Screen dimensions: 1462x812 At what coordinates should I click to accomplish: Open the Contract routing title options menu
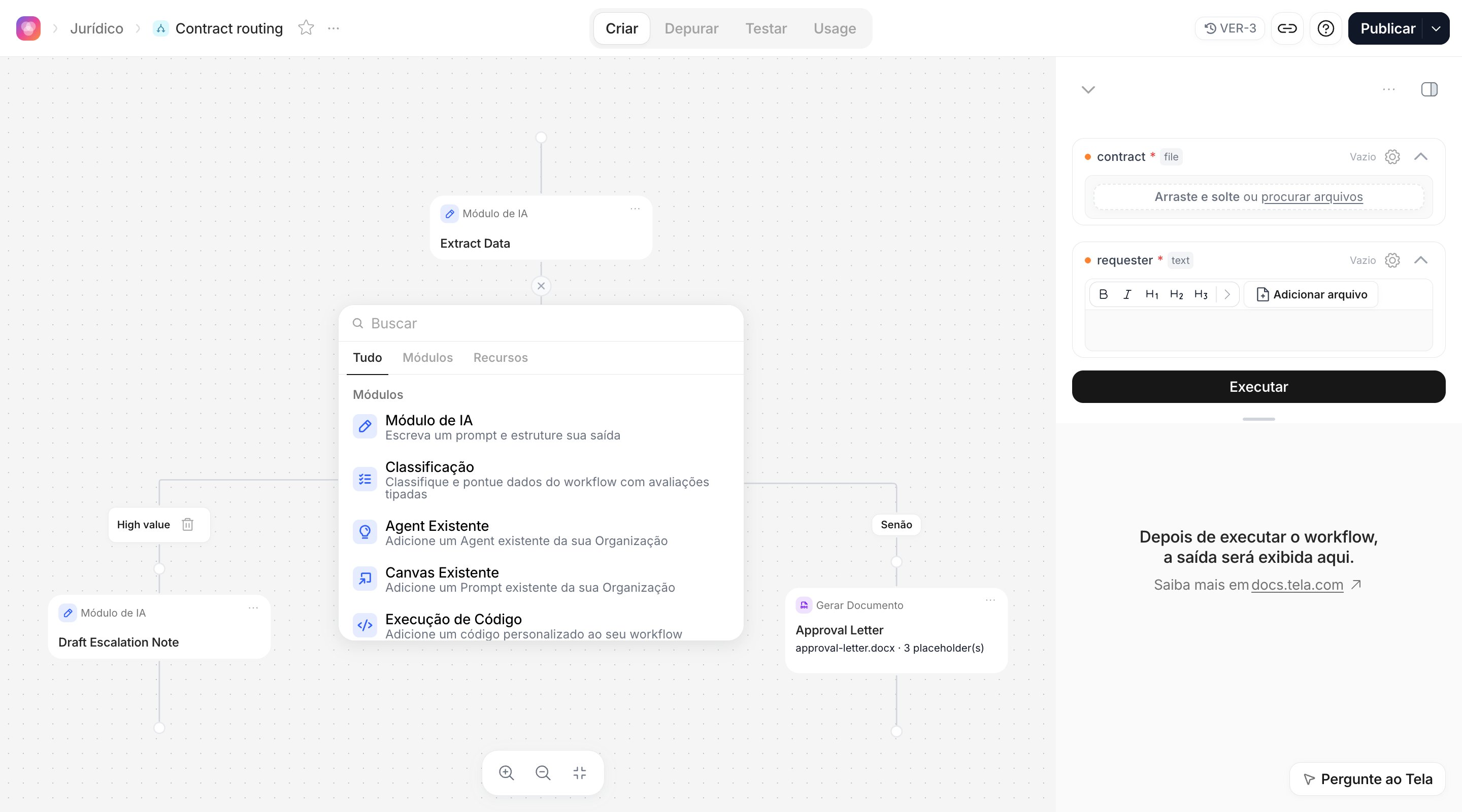tap(334, 28)
